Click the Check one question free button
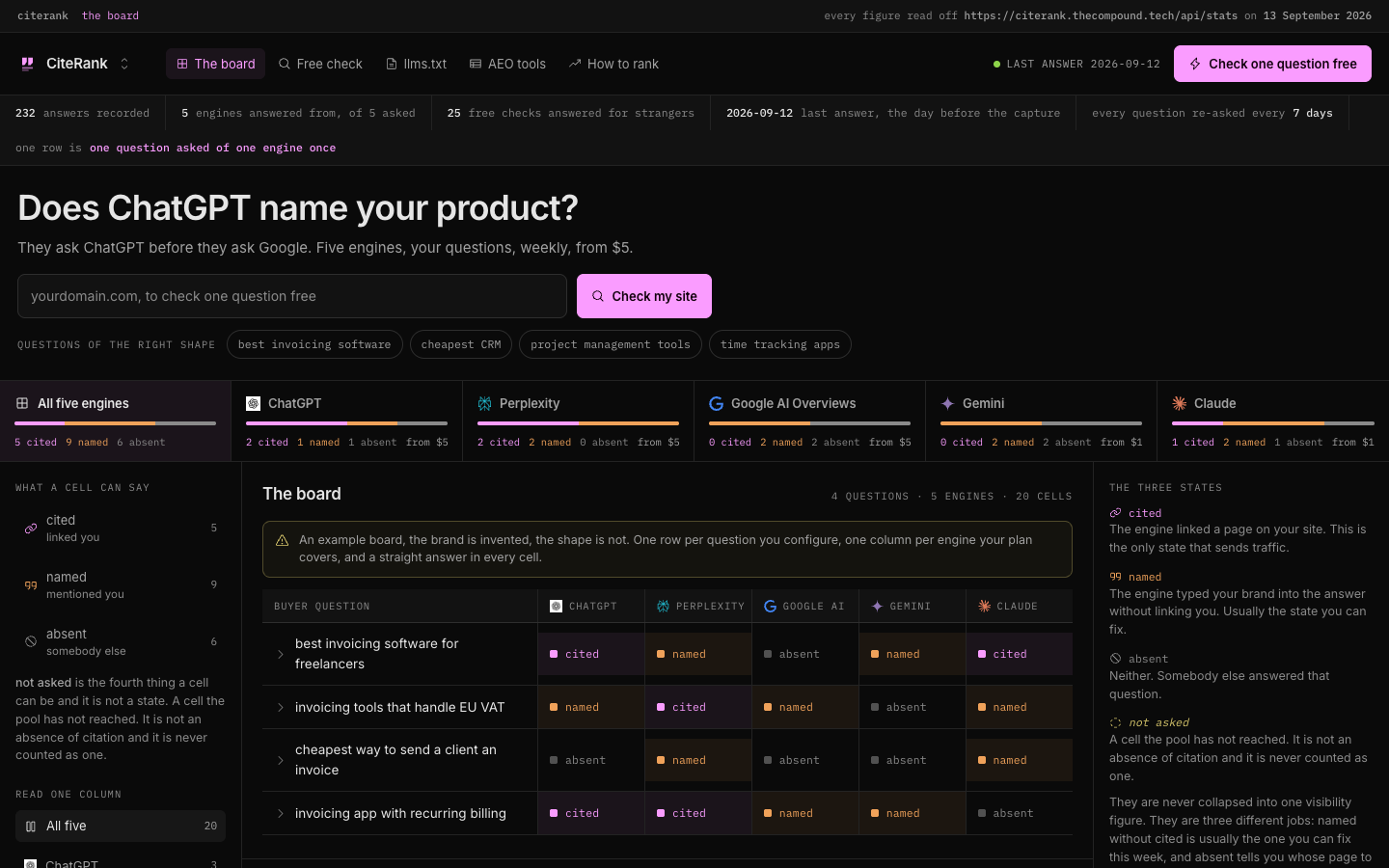 point(1272,64)
